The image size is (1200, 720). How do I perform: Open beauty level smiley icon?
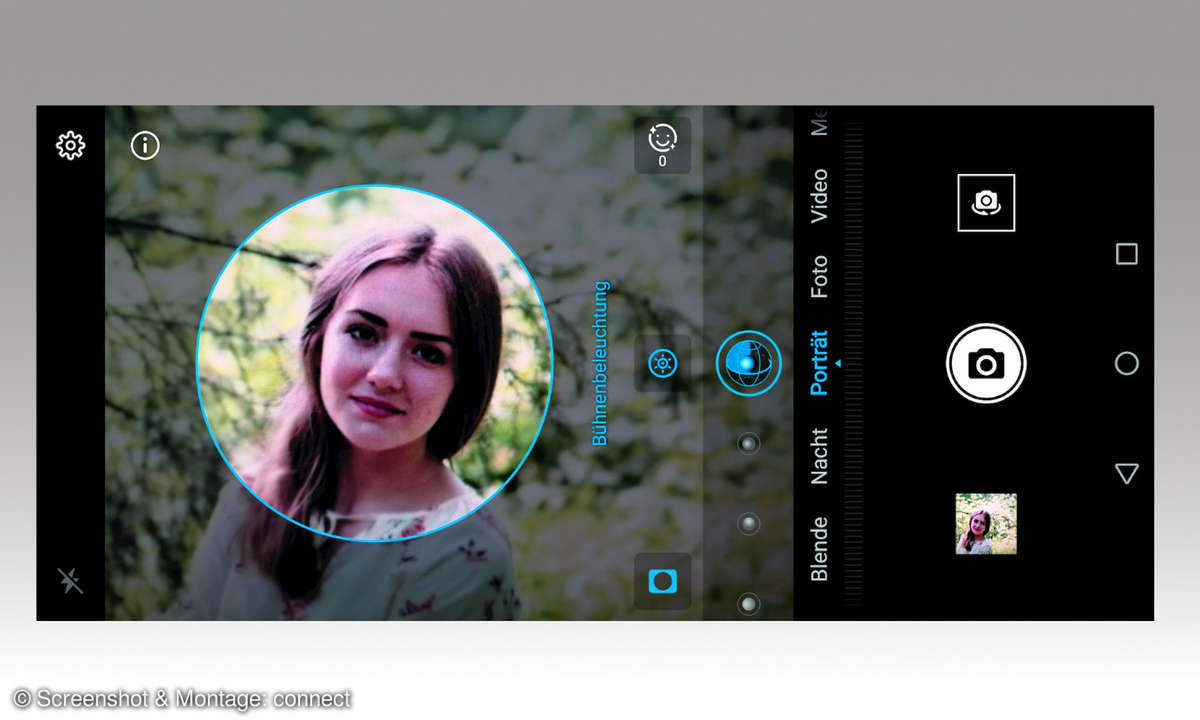(x=662, y=145)
